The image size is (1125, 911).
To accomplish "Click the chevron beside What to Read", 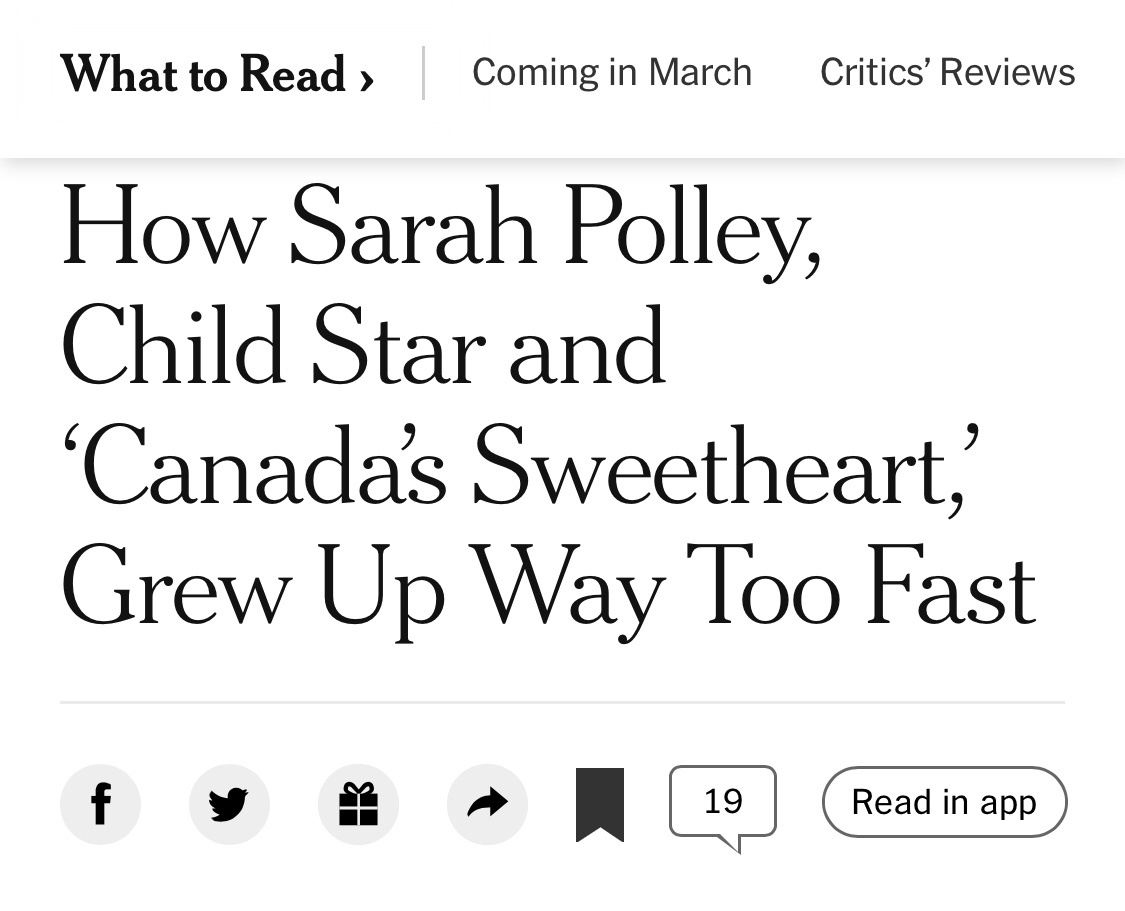I will tap(366, 78).
